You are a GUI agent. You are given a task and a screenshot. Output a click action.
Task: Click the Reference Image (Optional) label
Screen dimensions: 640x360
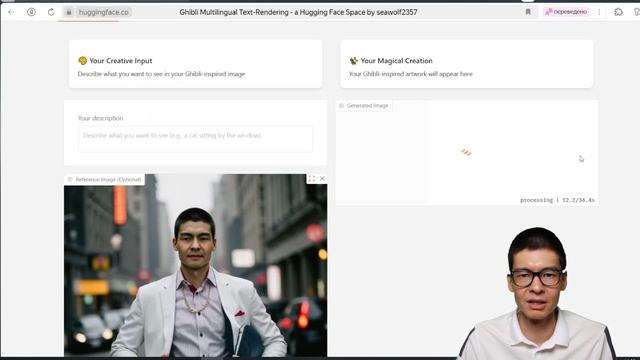click(x=108, y=180)
